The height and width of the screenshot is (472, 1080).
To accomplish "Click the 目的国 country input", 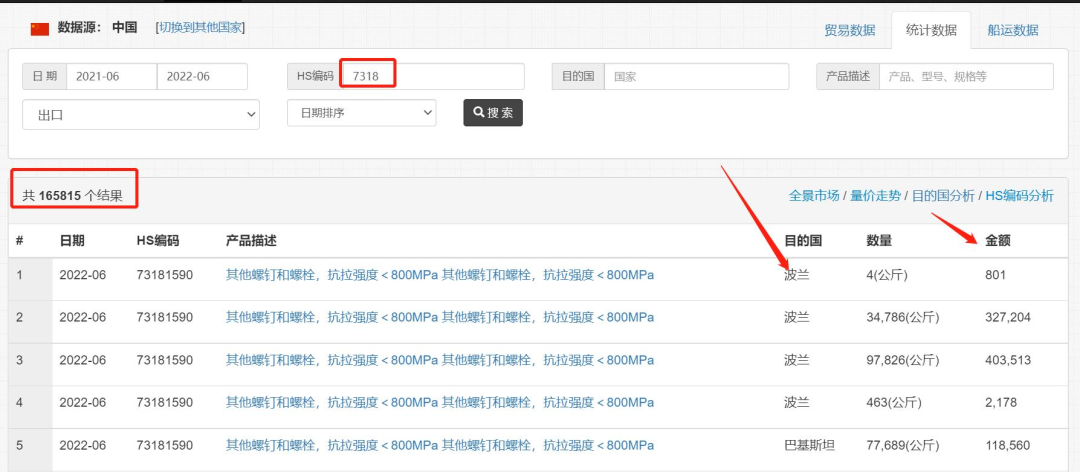I will click(x=696, y=76).
